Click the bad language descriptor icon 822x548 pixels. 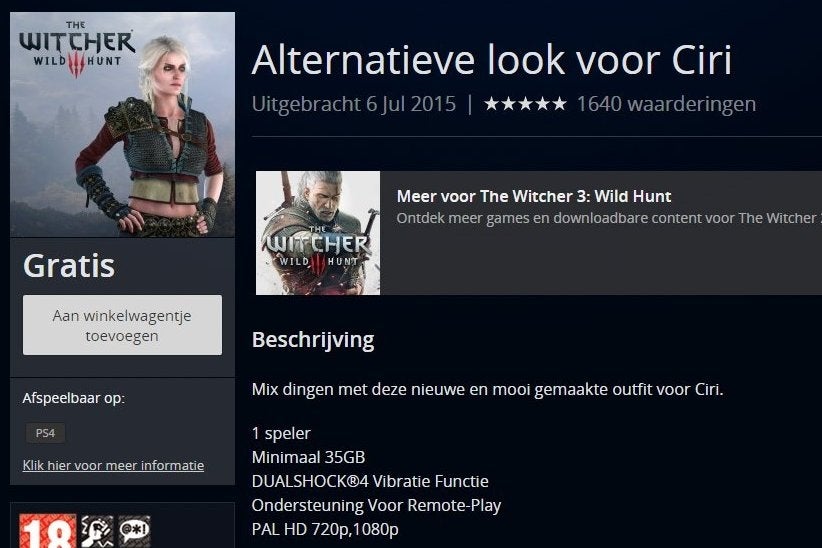coord(134,531)
